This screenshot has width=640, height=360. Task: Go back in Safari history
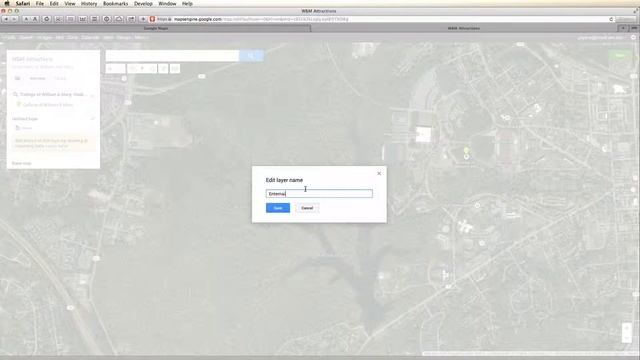click(x=6, y=19)
